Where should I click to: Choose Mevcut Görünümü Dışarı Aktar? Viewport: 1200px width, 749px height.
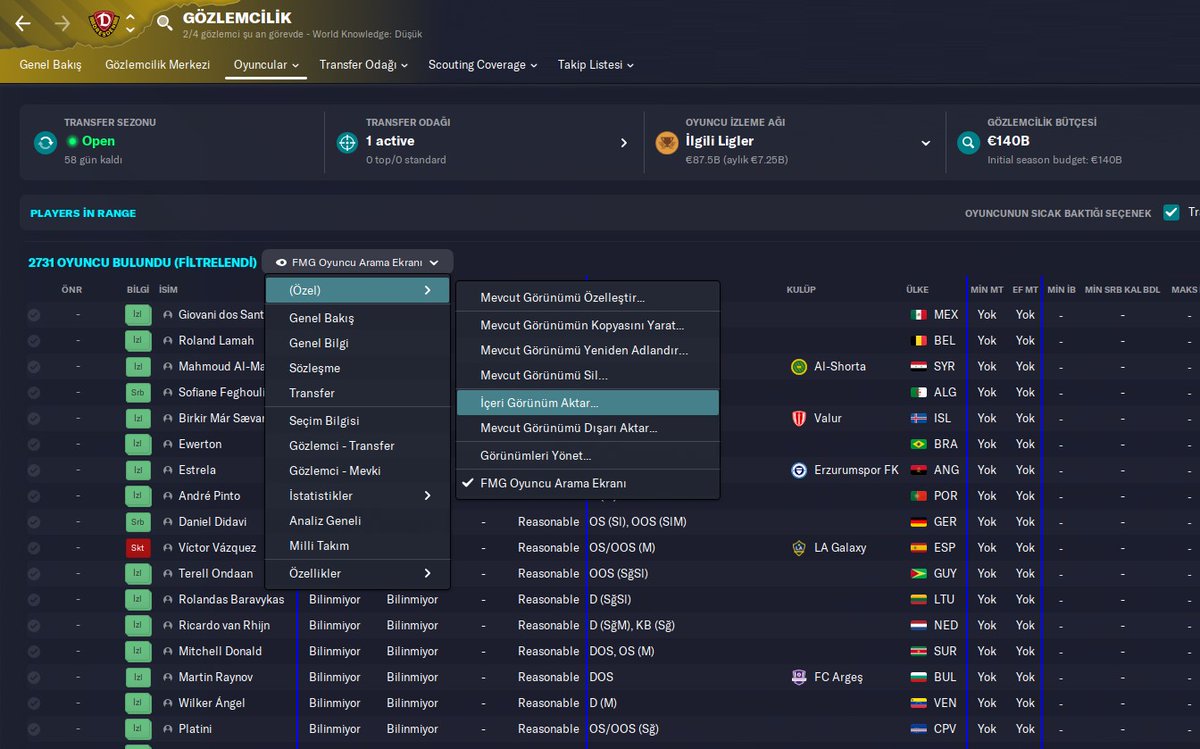(x=587, y=428)
